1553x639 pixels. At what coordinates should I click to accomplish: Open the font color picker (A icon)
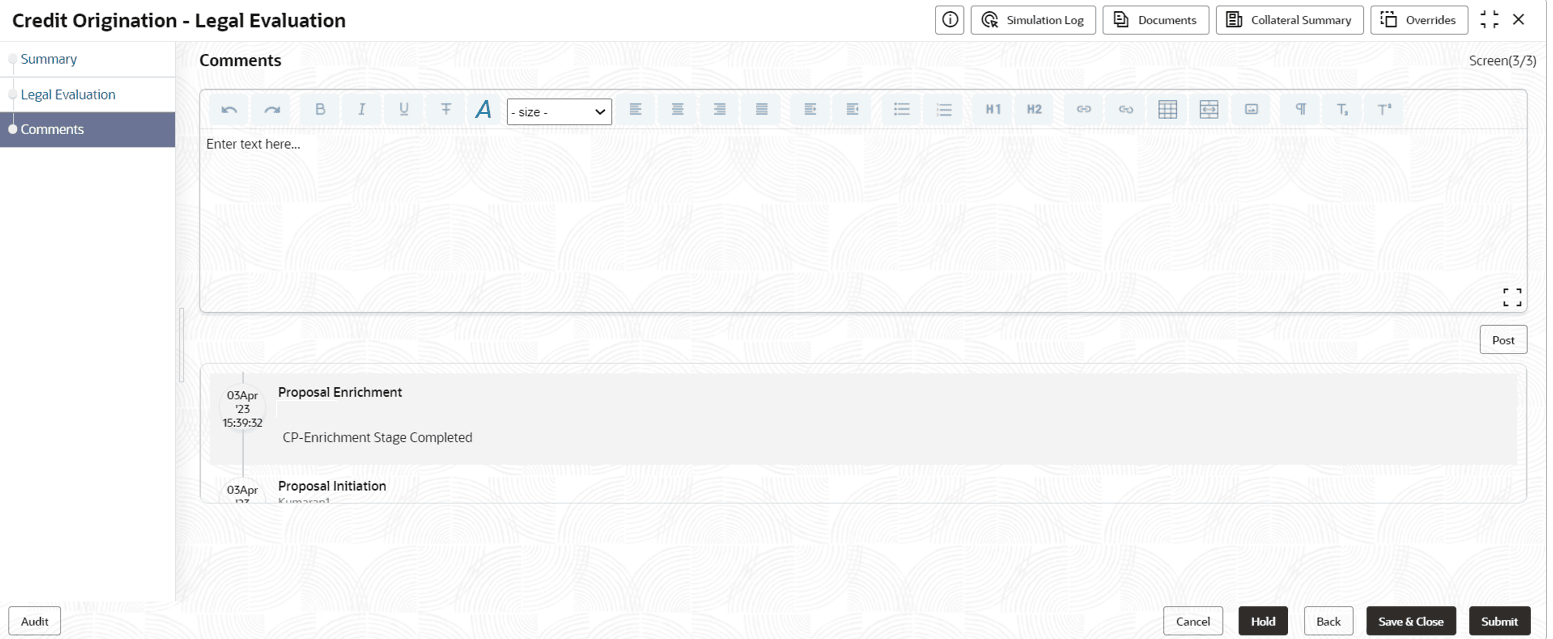pyautogui.click(x=483, y=110)
